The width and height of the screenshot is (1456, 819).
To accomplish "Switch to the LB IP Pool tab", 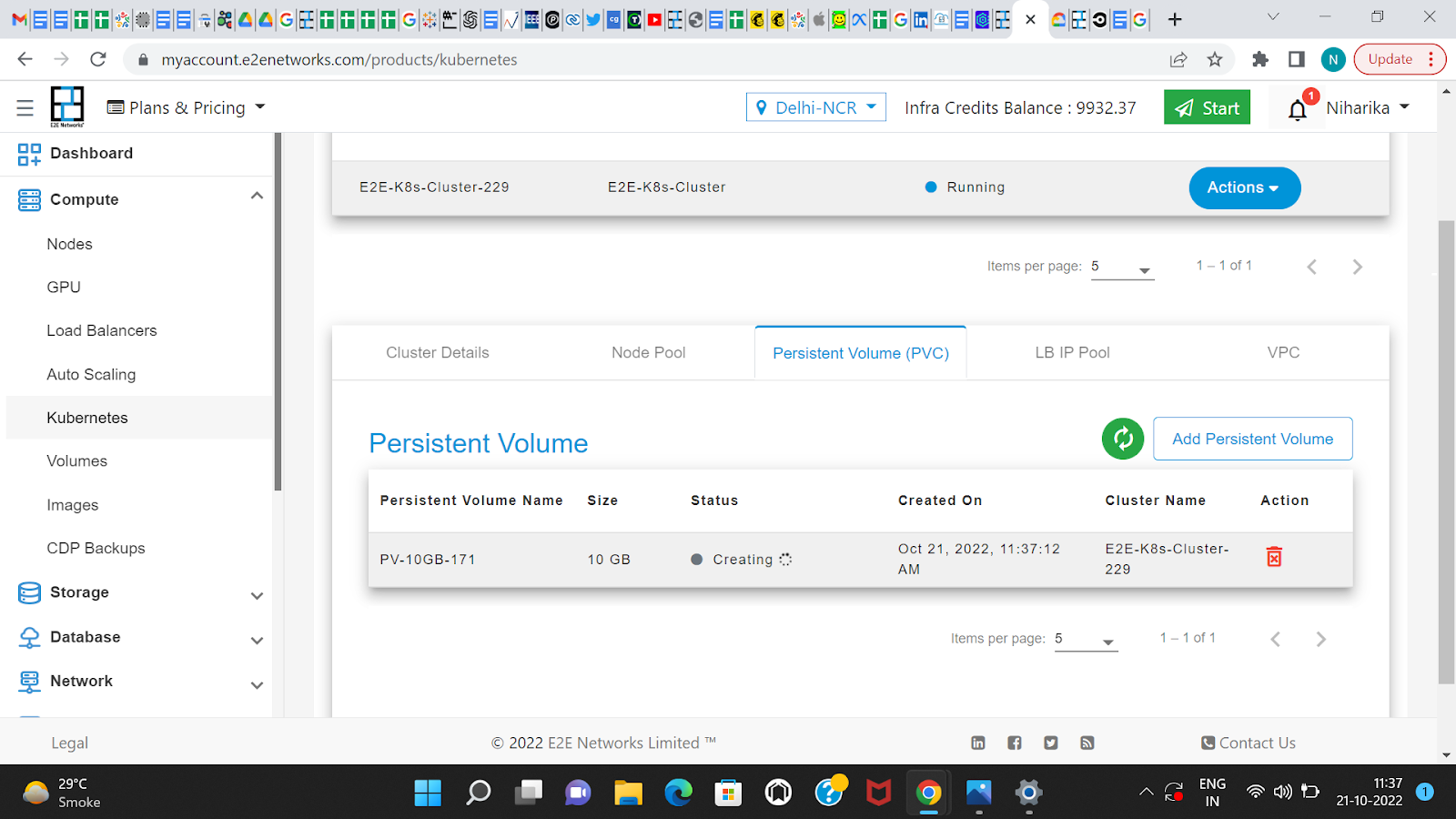I will click(x=1072, y=353).
